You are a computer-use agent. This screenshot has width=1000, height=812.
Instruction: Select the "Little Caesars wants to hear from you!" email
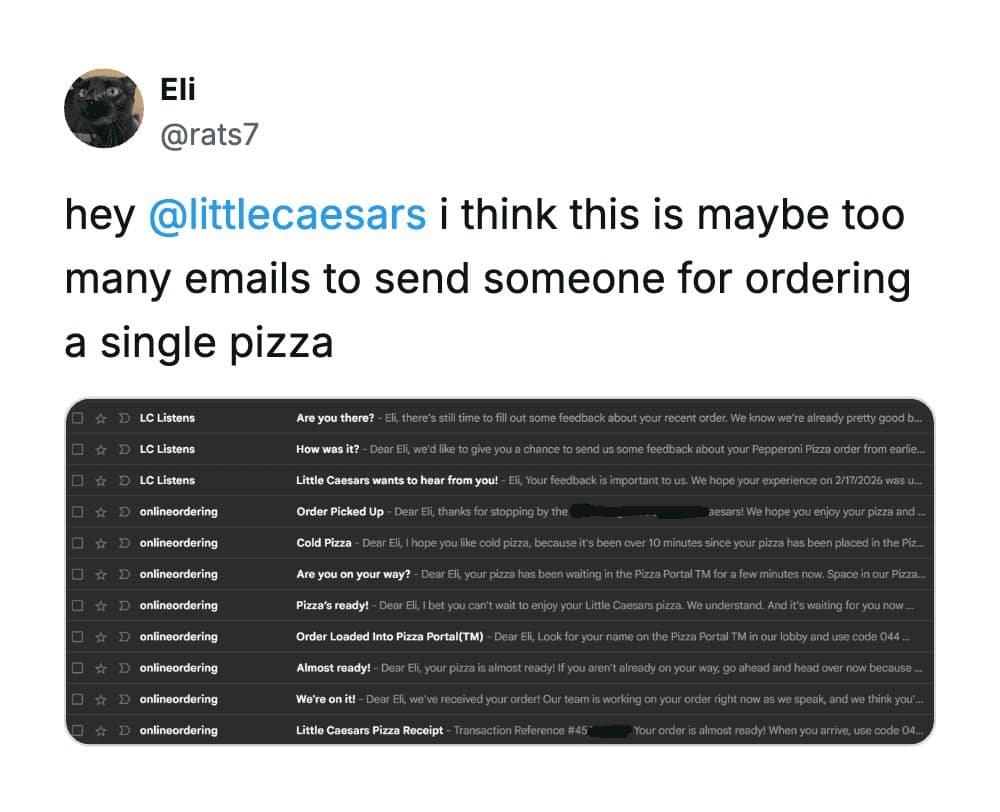click(77, 481)
